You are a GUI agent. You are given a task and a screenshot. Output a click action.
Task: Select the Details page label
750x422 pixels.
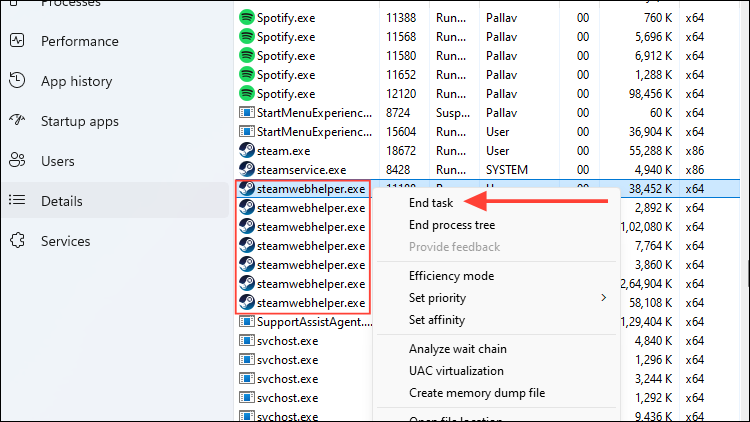click(x=61, y=201)
